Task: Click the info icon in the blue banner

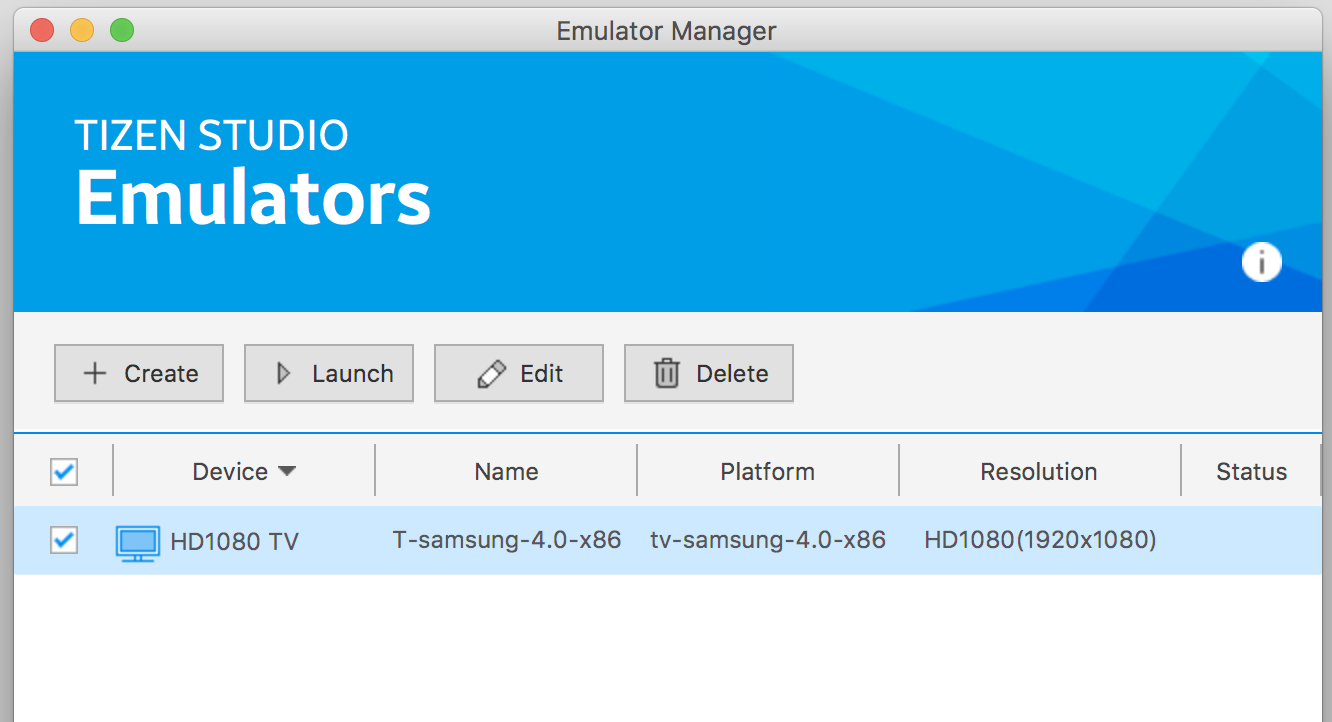Action: tap(1261, 262)
